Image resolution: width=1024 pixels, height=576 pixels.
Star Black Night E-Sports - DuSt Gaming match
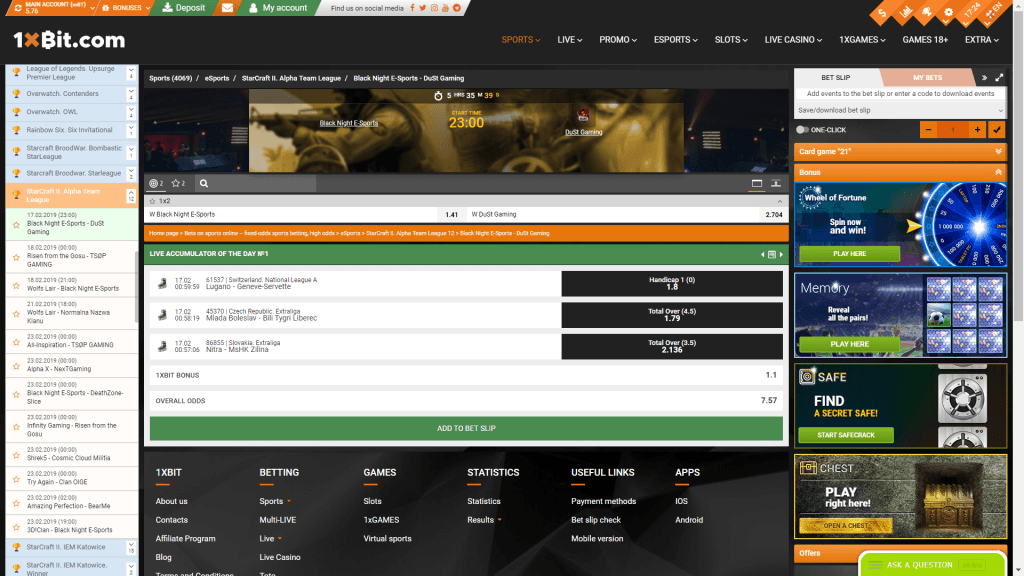pyautogui.click(x=16, y=225)
